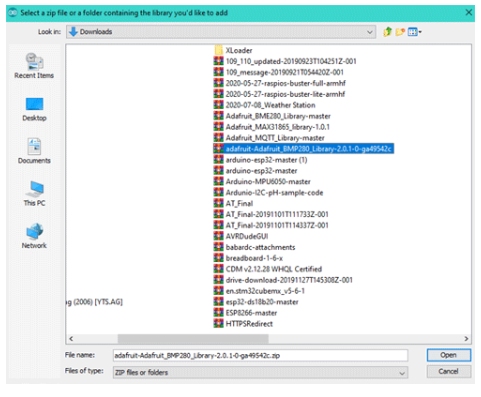The width and height of the screenshot is (481, 397).
Task: Choose the HTTPSRedirect zip file
Action: tap(243, 324)
